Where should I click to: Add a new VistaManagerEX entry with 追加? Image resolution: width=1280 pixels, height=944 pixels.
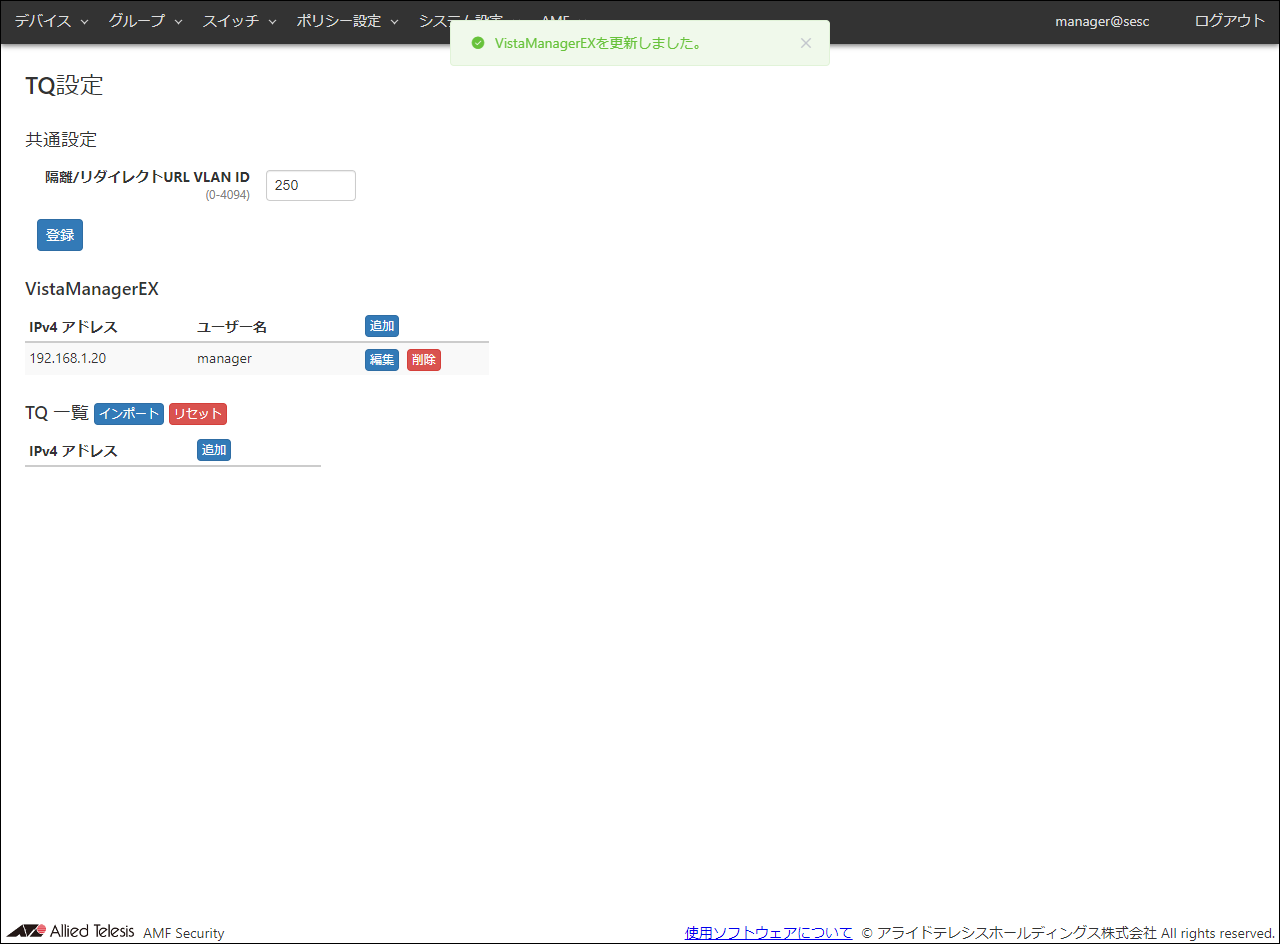[x=382, y=326]
